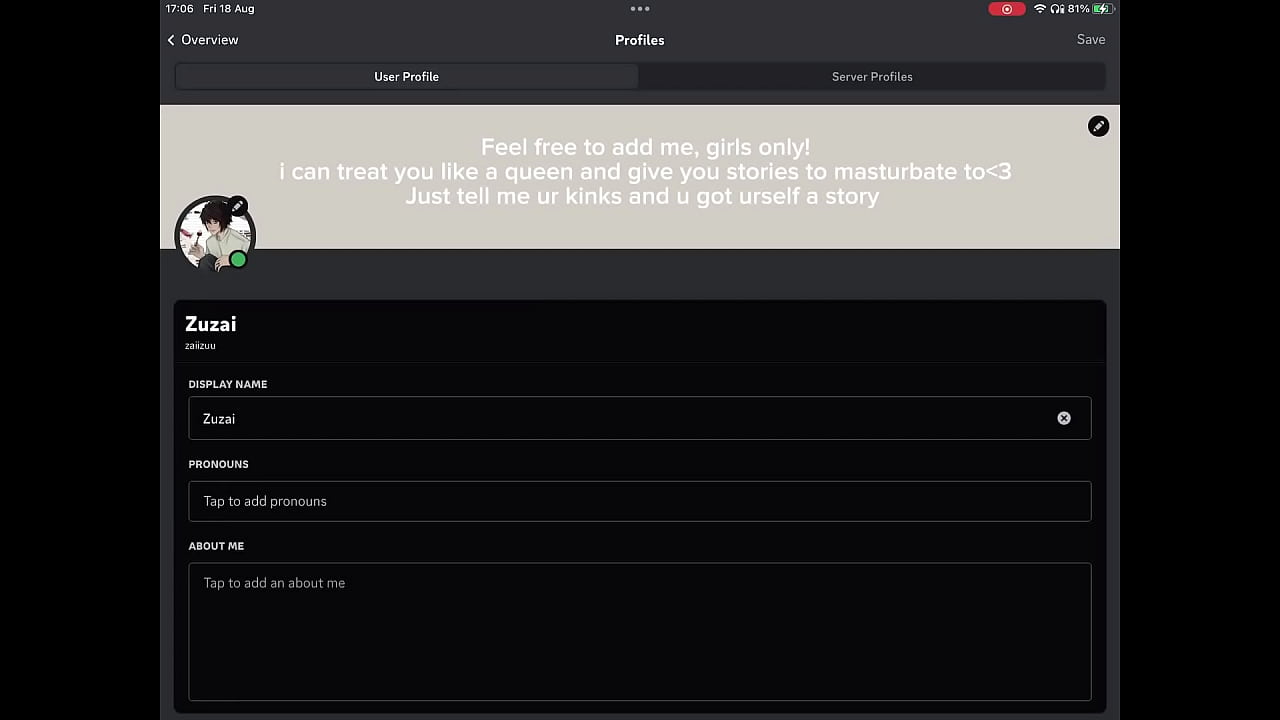
Task: Focus the Display Name field
Action: click(x=620, y=418)
